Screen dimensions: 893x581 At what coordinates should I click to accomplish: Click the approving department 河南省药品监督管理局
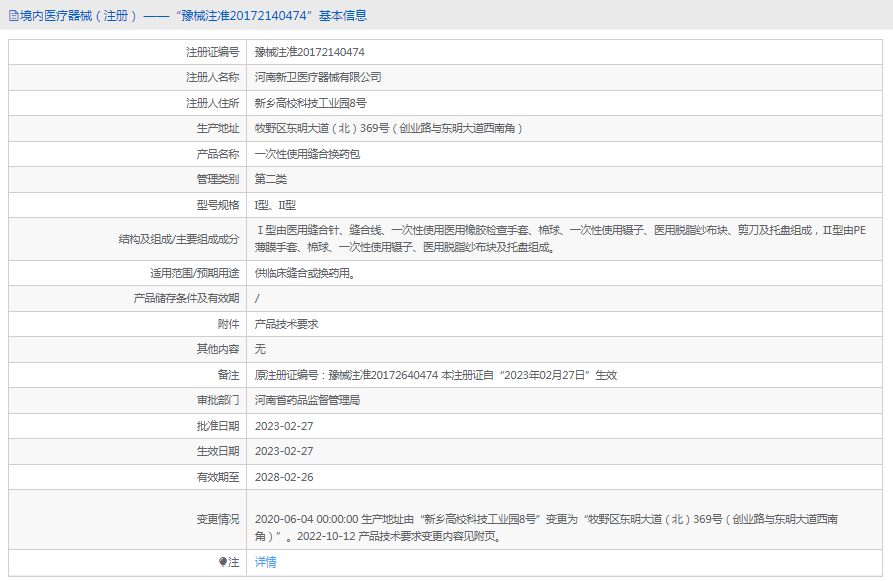pyautogui.click(x=307, y=400)
